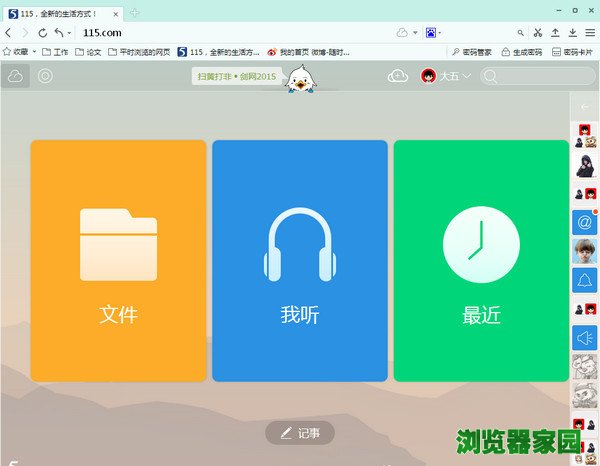This screenshot has width=600, height=466.
Task: Click the @ mentions icon in sidebar
Action: [x=584, y=223]
